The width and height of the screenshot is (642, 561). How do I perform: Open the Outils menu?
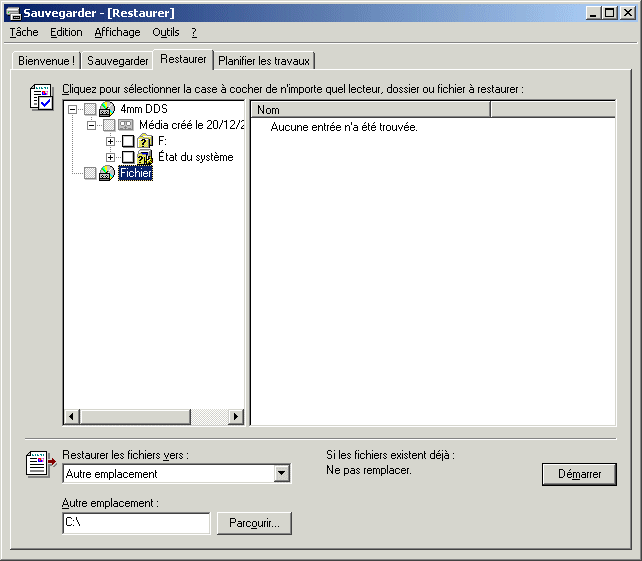click(x=165, y=32)
